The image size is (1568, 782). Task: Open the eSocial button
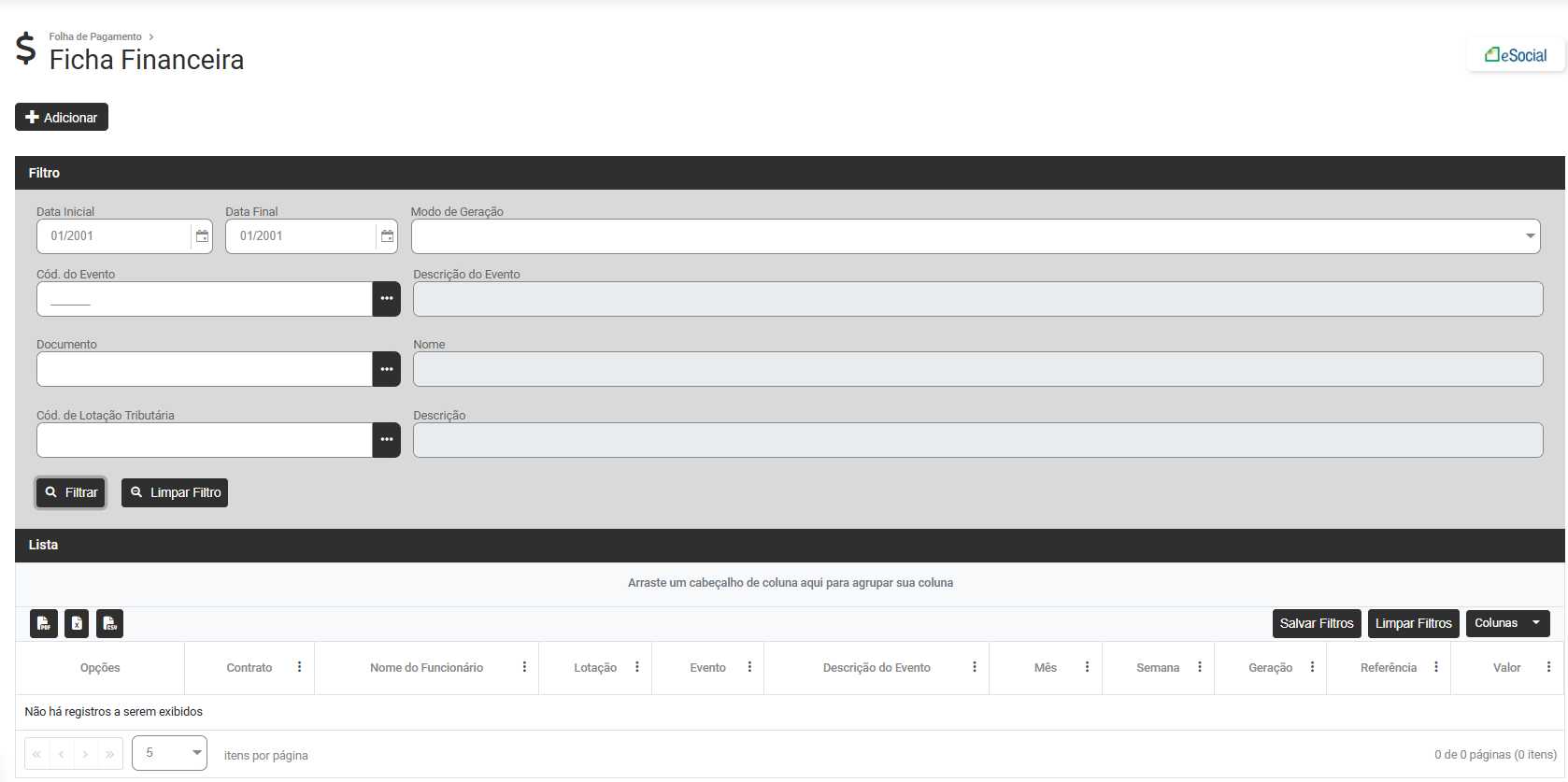pyautogui.click(x=1516, y=55)
